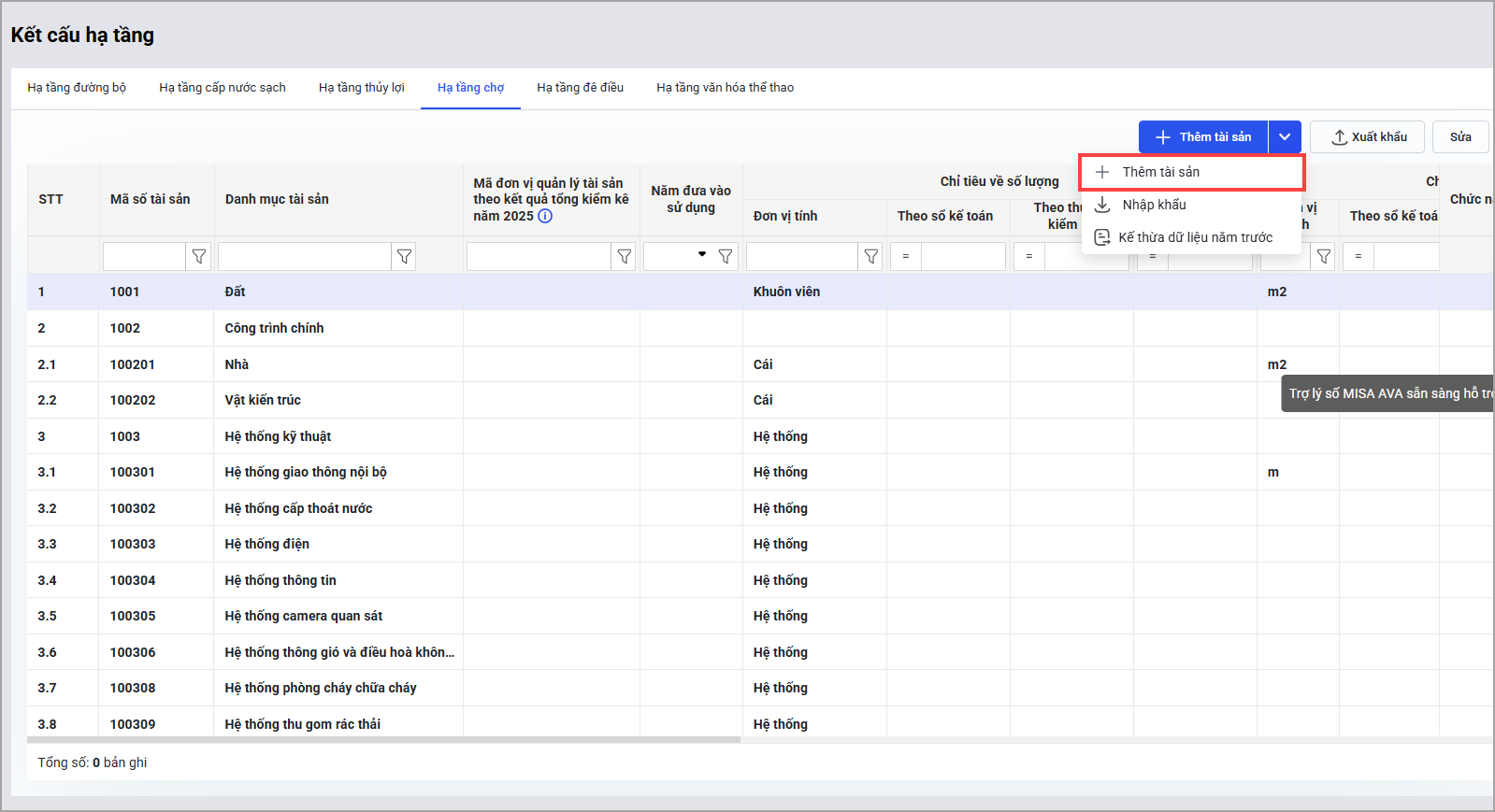This screenshot has width=1495, height=812.
Task: Click equals operator in Theo sổ kế toán filter
Action: coord(906,256)
